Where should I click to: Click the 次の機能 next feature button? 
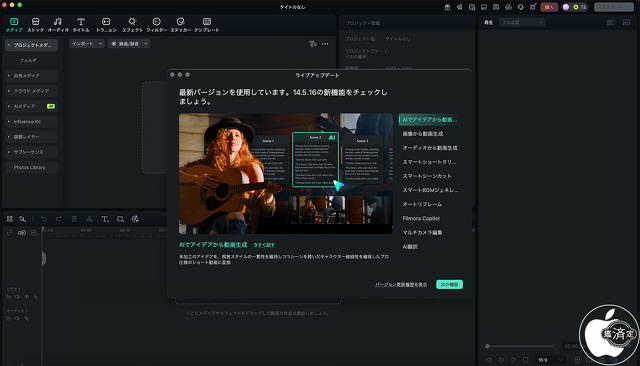pyautogui.click(x=449, y=284)
